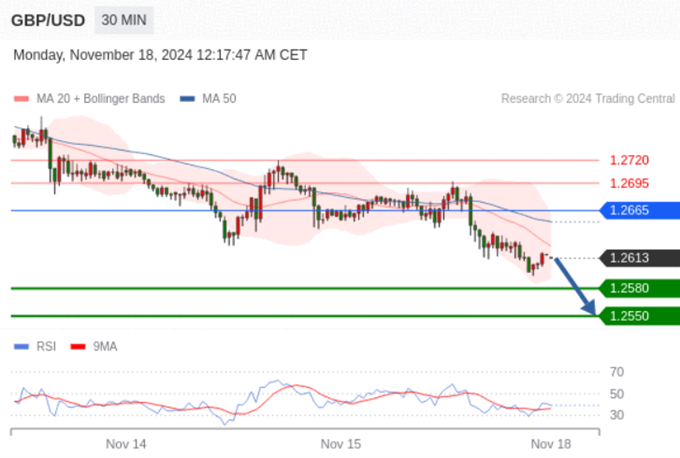Viewport: 680px width, 458px height.
Task: Click the Nov 14 date label
Action: point(126,444)
